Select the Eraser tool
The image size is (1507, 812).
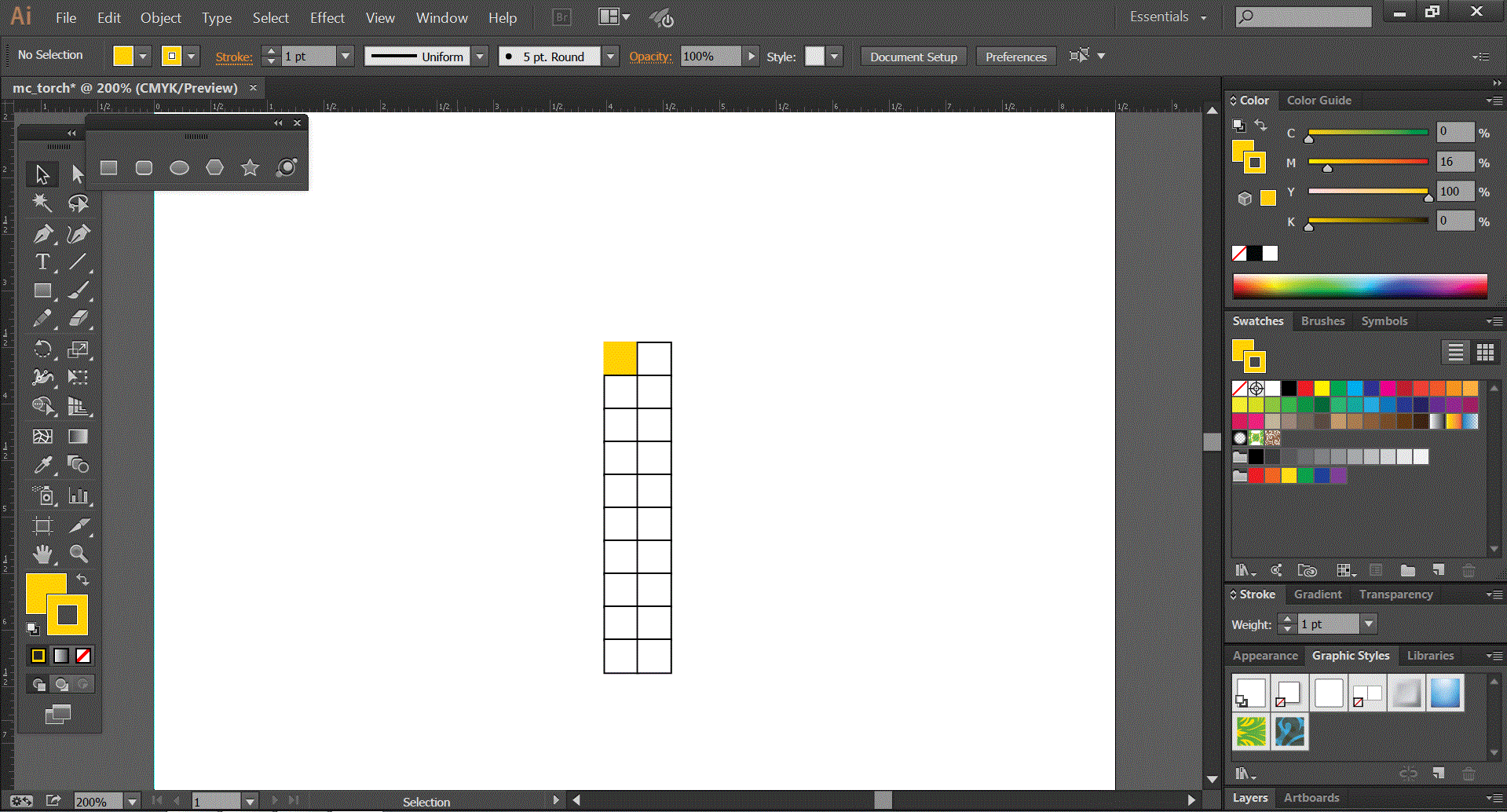(x=78, y=319)
